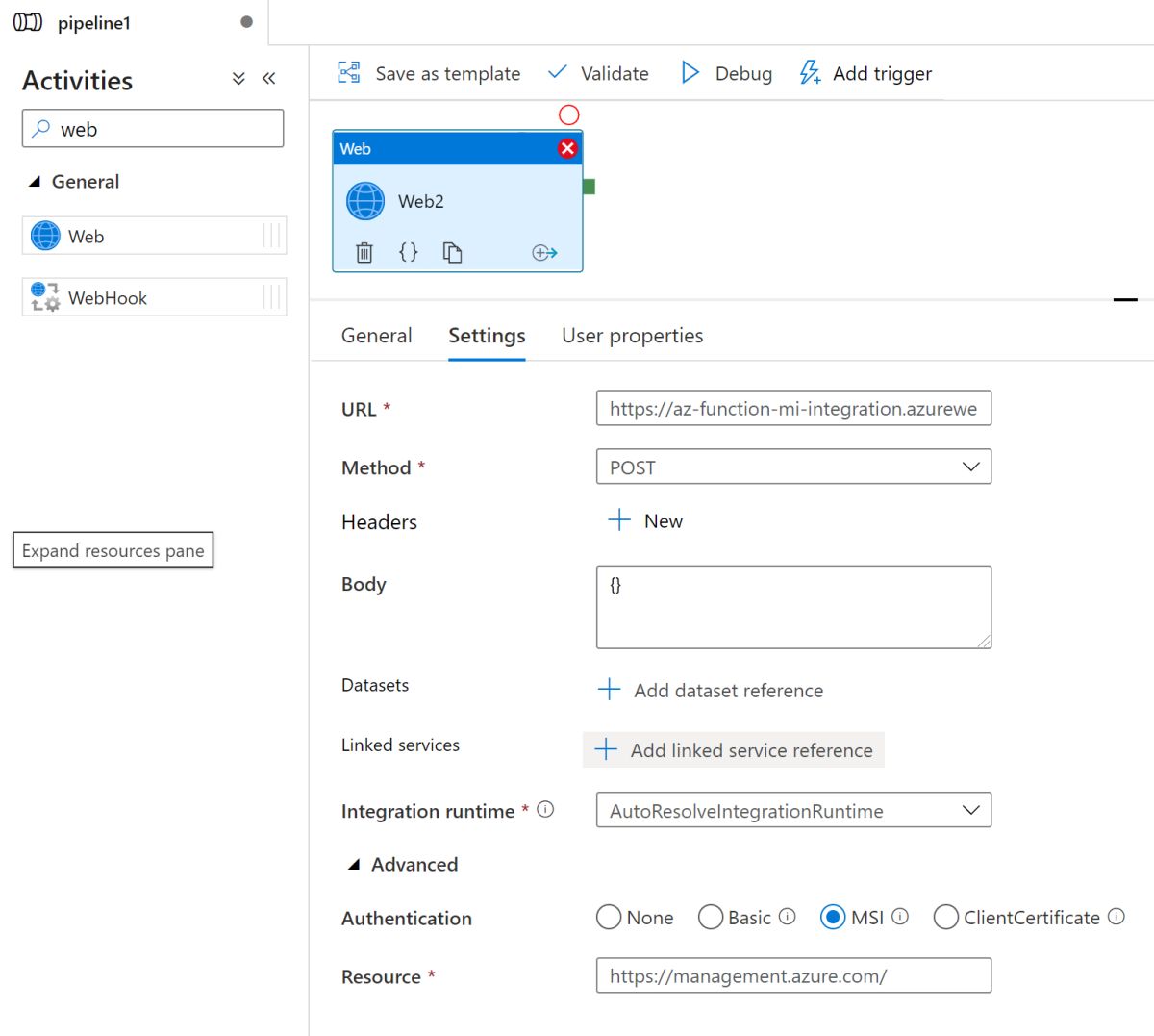
Task: Select ClientCertificate authentication radio button
Action: pyautogui.click(x=945, y=918)
